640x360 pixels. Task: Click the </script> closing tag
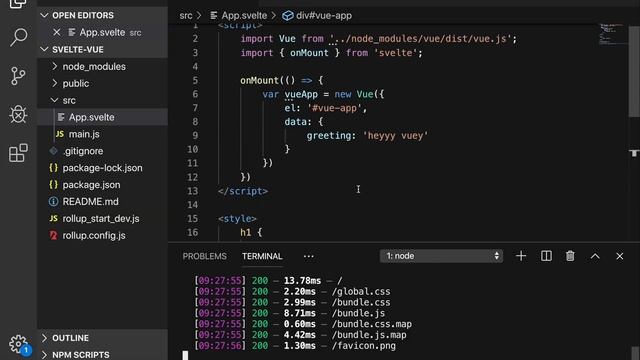click(x=243, y=191)
